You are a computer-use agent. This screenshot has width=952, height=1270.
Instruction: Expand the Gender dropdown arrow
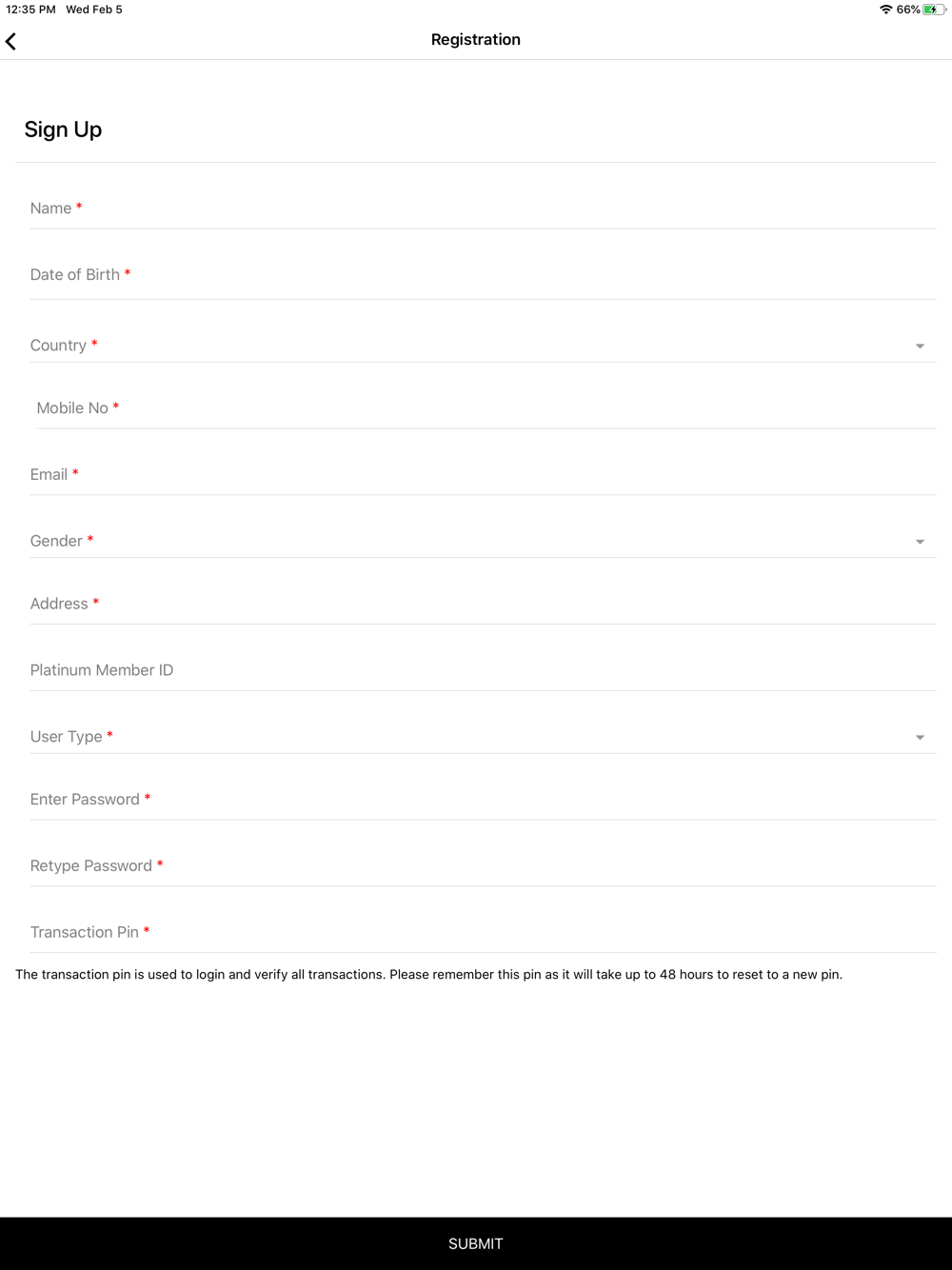920,542
